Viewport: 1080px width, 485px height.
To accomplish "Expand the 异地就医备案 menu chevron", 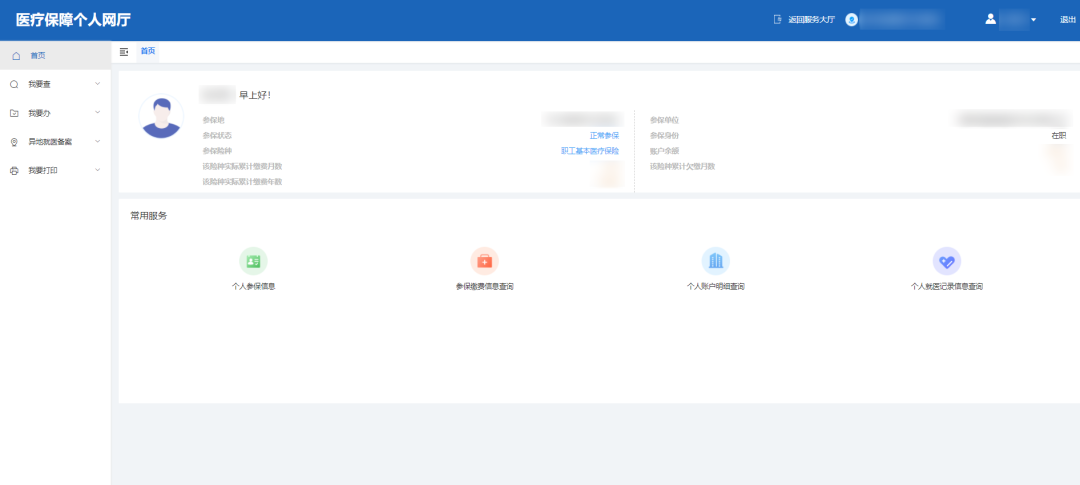I will point(97,141).
